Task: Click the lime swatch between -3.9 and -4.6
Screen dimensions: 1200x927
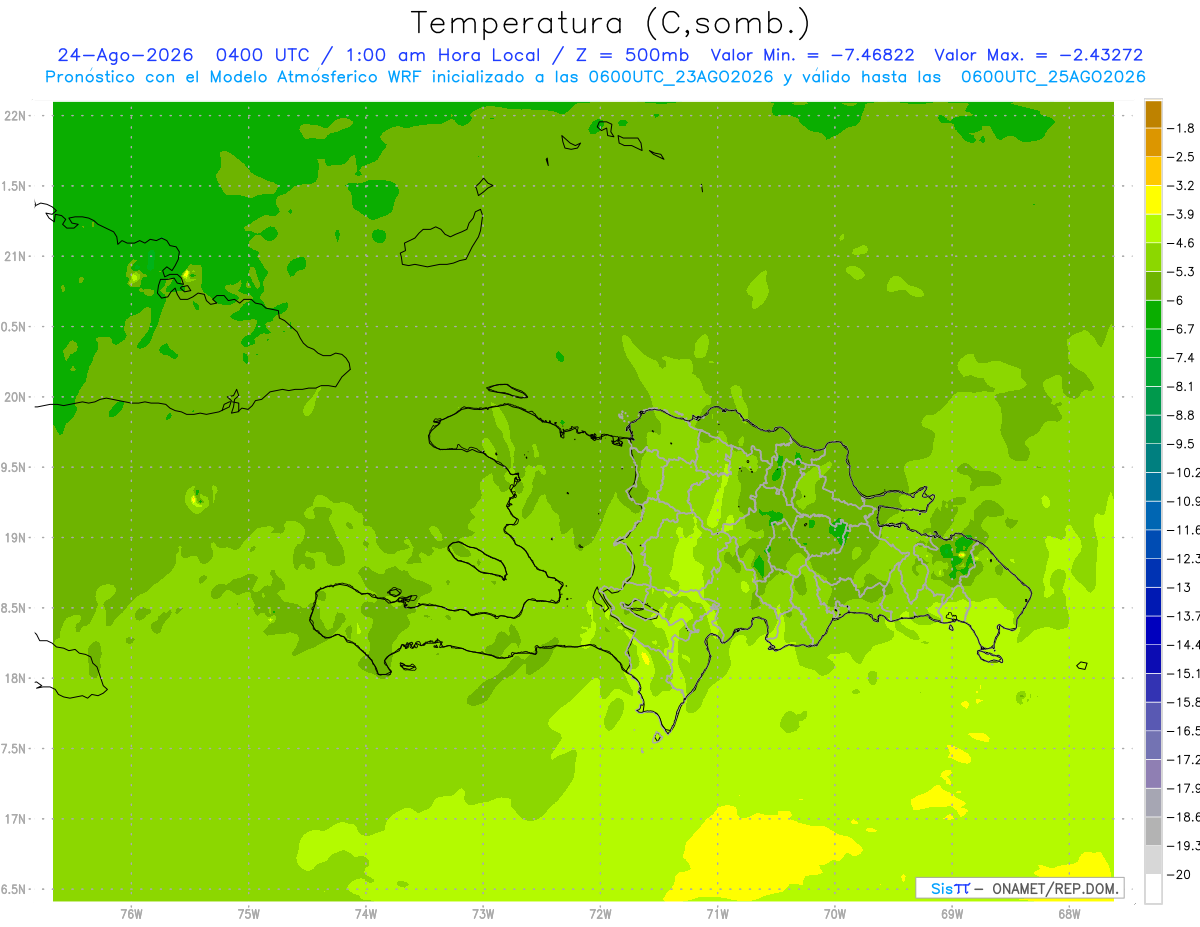Action: tap(1153, 229)
